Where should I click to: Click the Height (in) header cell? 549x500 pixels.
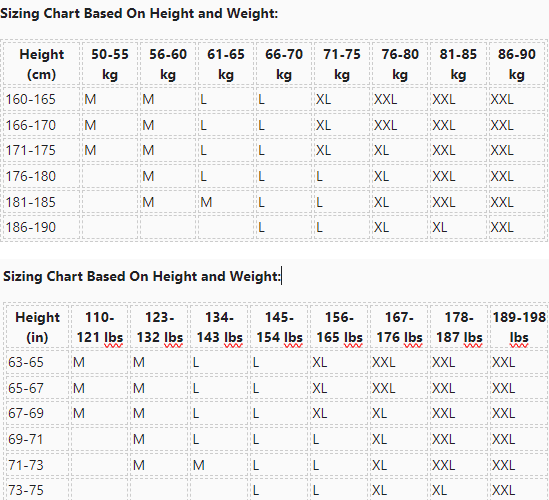(x=37, y=327)
